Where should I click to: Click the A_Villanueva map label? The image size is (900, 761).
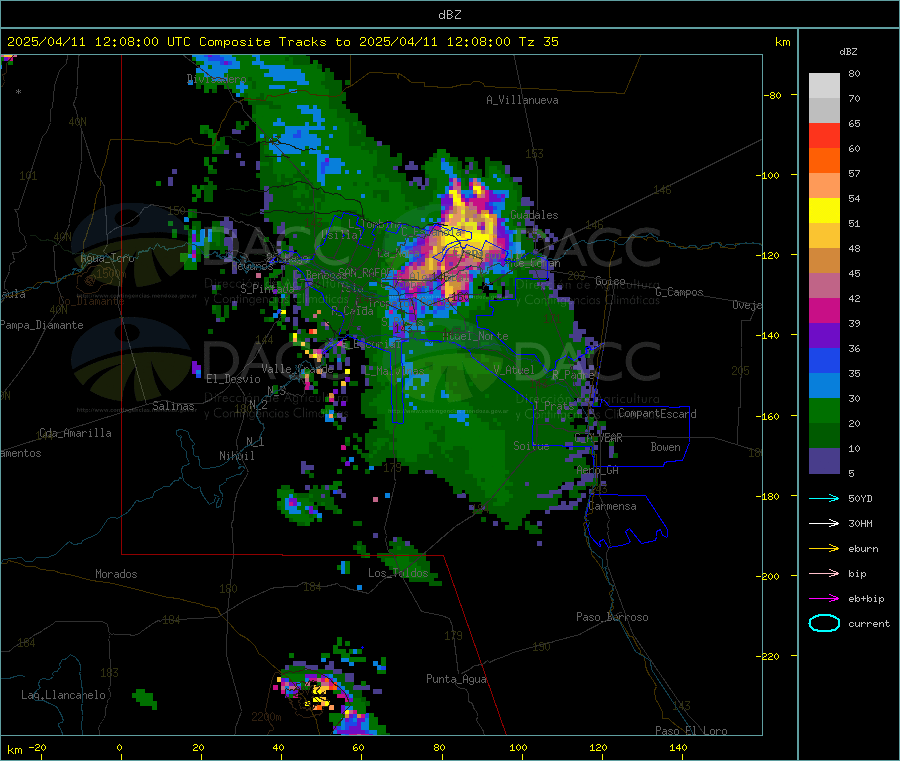click(522, 100)
